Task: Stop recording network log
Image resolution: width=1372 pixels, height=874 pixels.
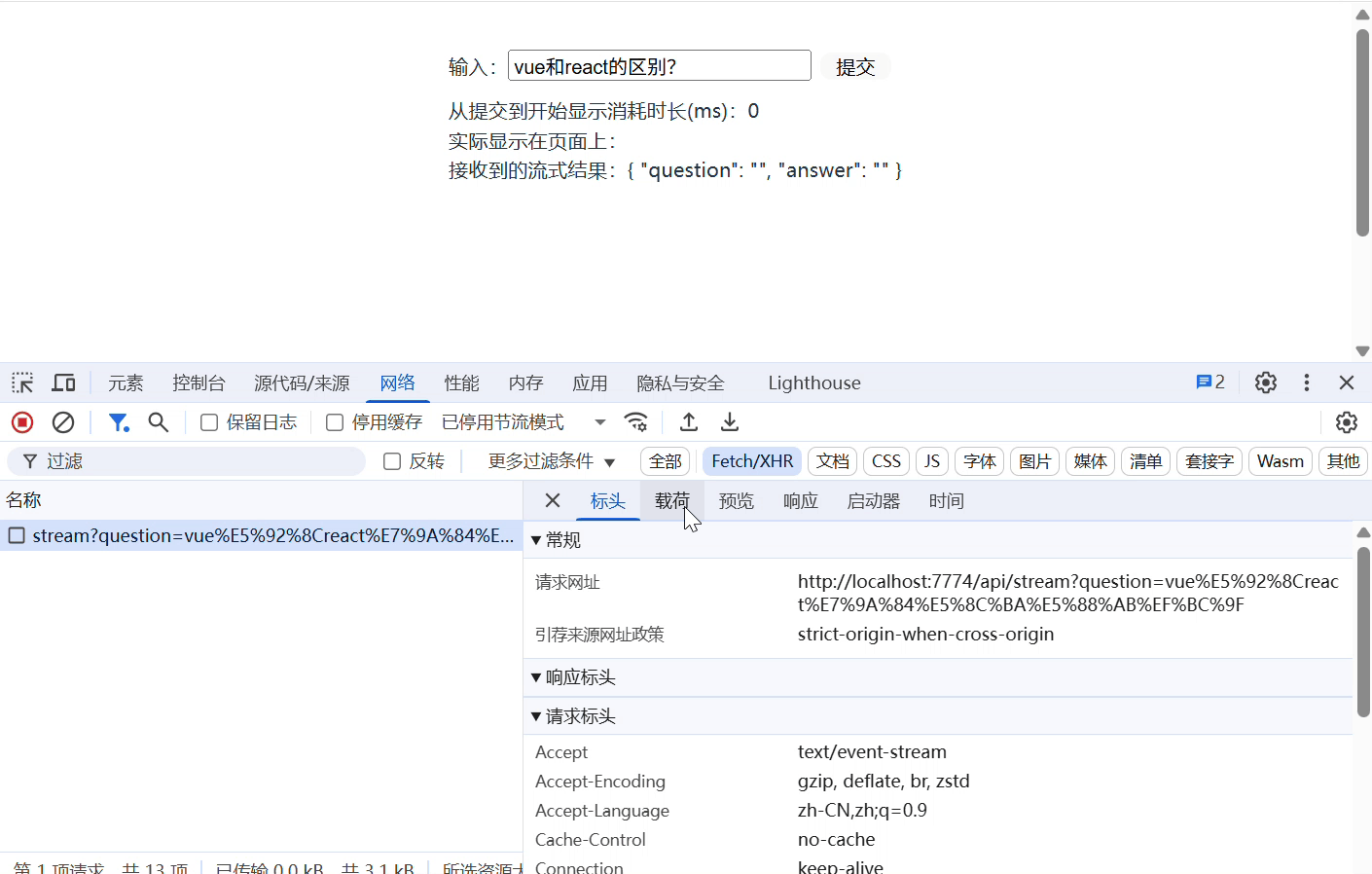Action: click(21, 421)
